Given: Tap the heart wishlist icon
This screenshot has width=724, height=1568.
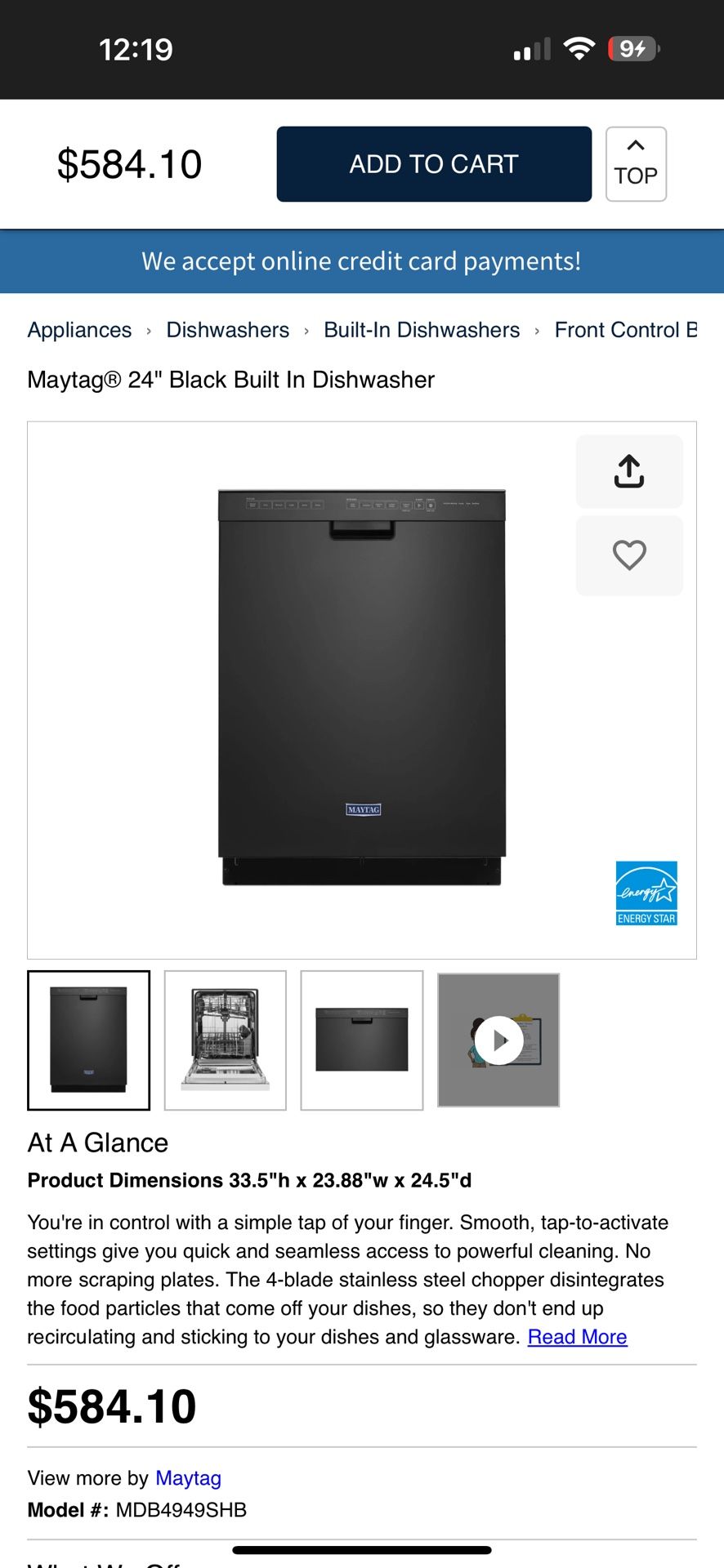Looking at the screenshot, I should (629, 555).
